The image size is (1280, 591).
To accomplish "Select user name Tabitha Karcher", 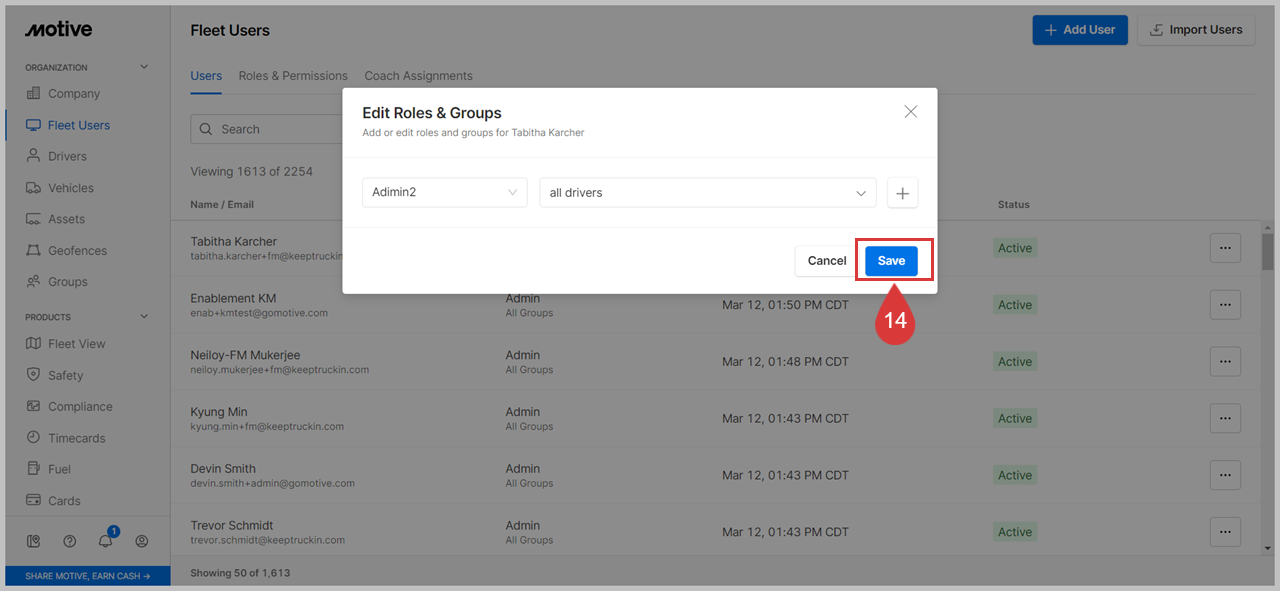I will point(234,241).
